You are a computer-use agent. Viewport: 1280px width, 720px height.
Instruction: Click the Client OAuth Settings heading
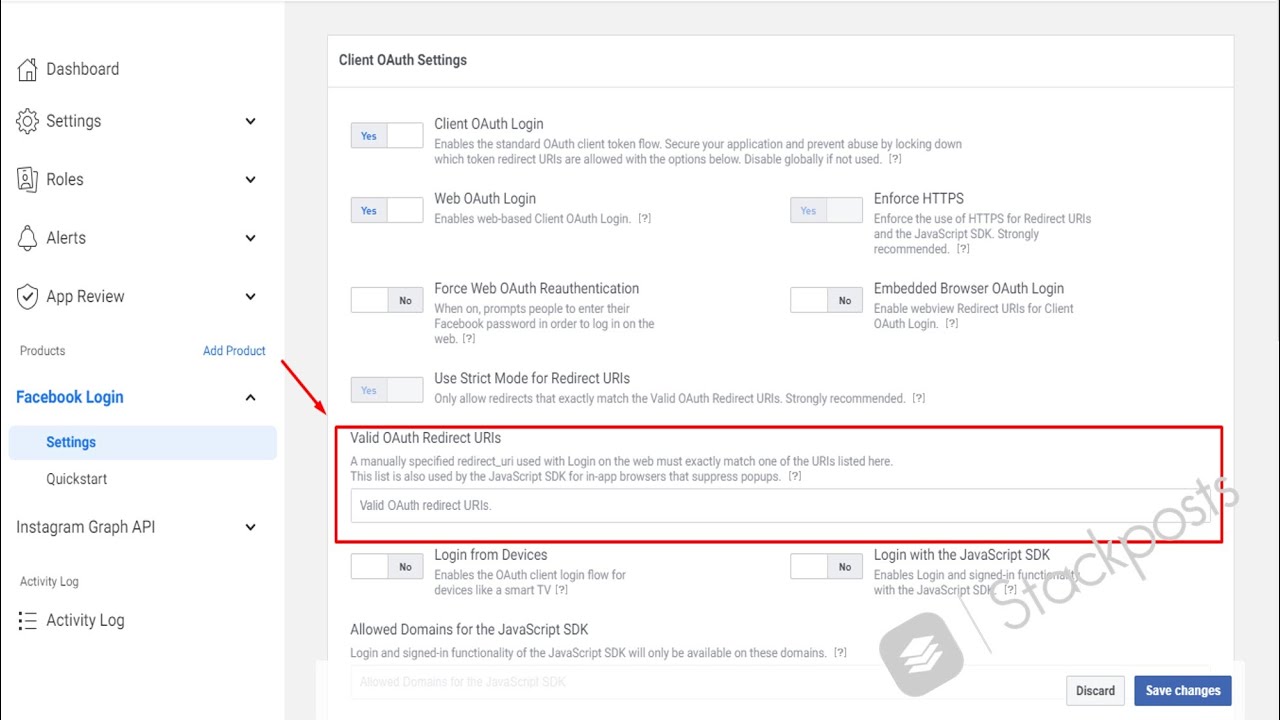(x=403, y=60)
